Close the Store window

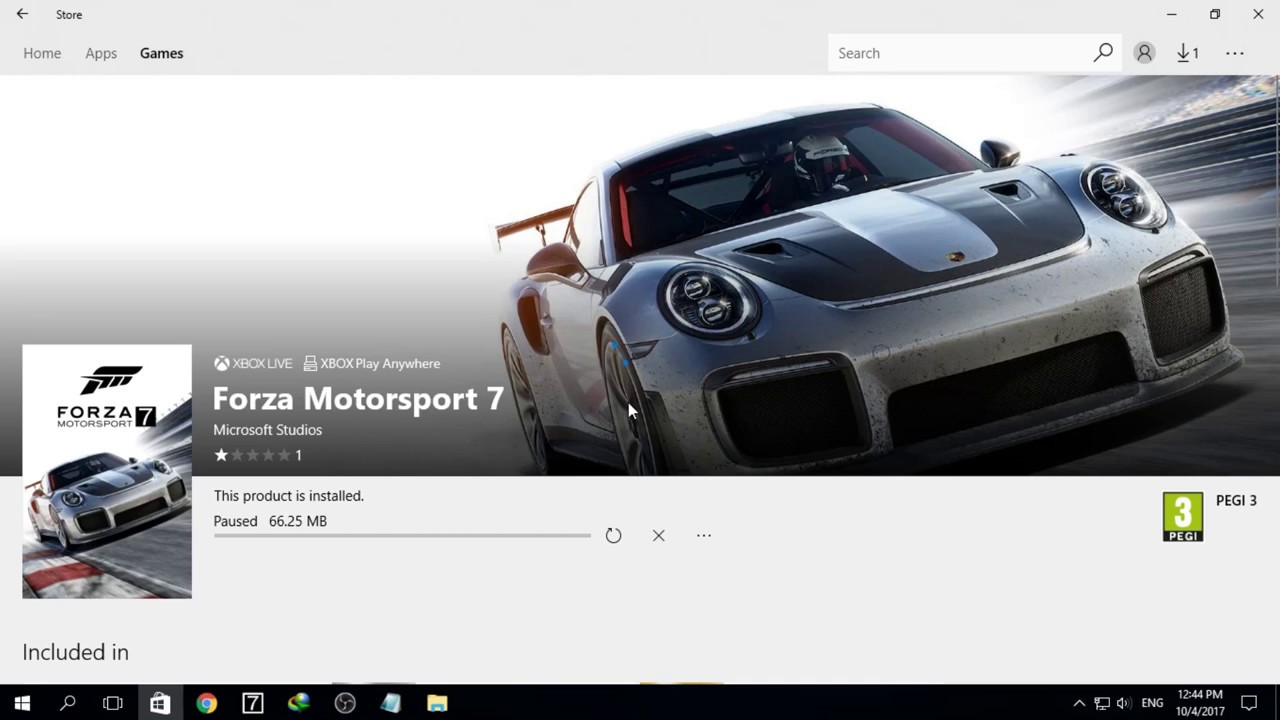click(x=1258, y=14)
